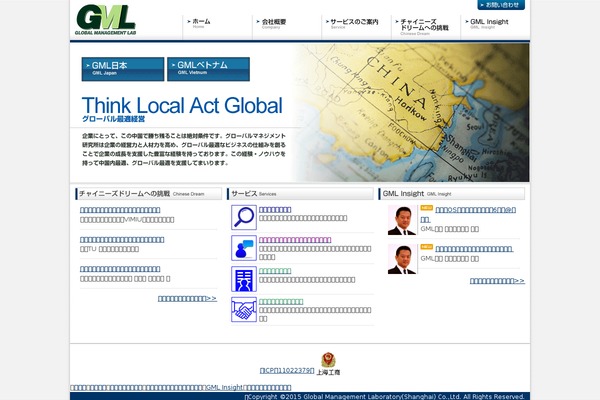
Task: Open the service link beside the presenter icon
Action: coord(275,271)
